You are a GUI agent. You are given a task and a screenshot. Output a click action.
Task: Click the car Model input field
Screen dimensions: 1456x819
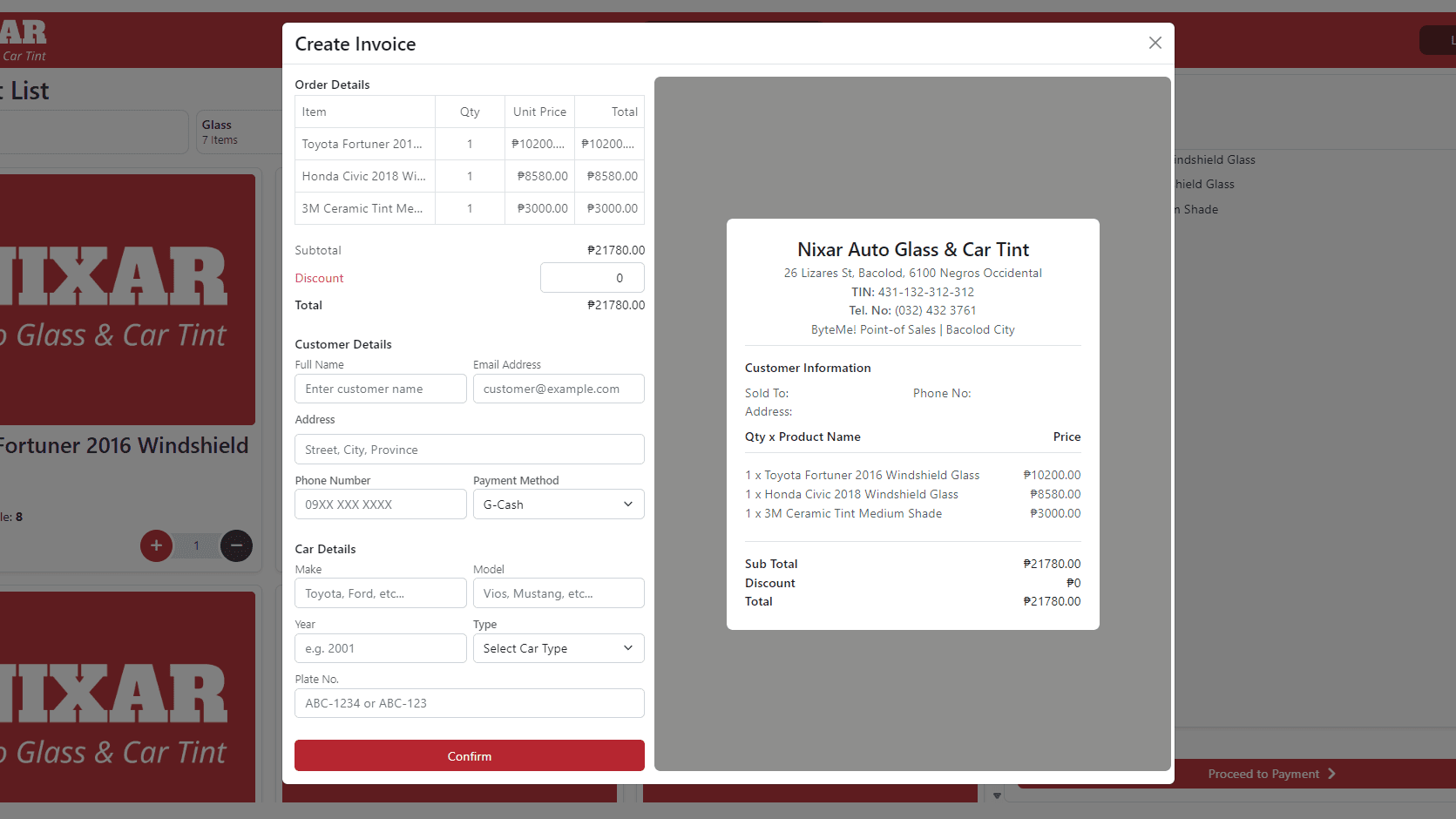(x=558, y=593)
